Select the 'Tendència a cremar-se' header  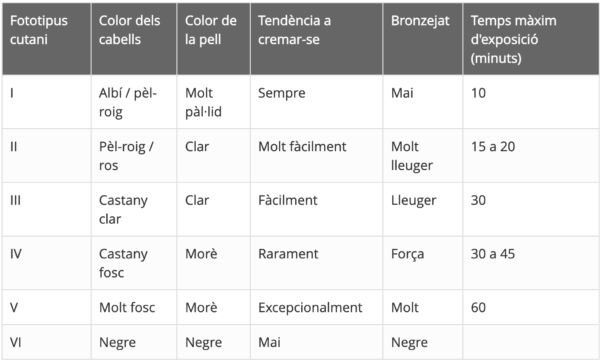pyautogui.click(x=316, y=39)
